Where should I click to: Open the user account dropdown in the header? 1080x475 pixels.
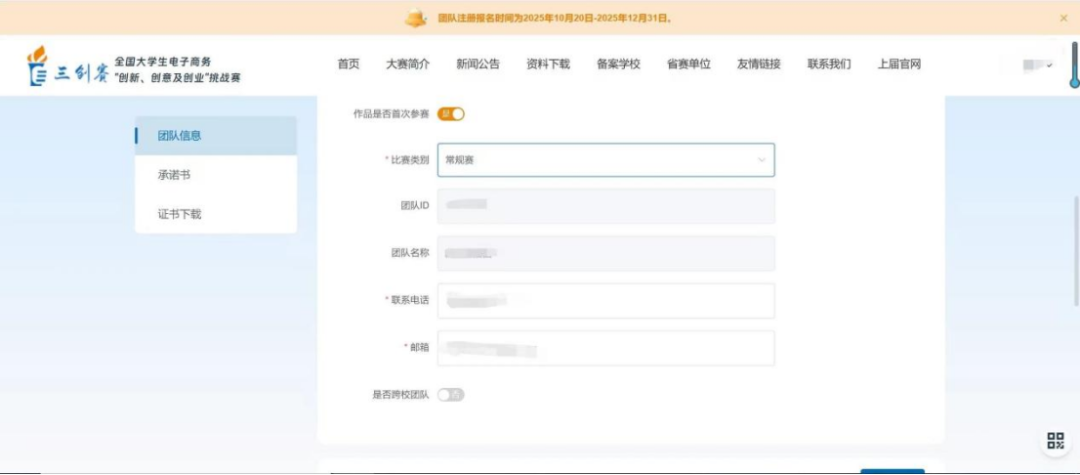pos(1037,65)
